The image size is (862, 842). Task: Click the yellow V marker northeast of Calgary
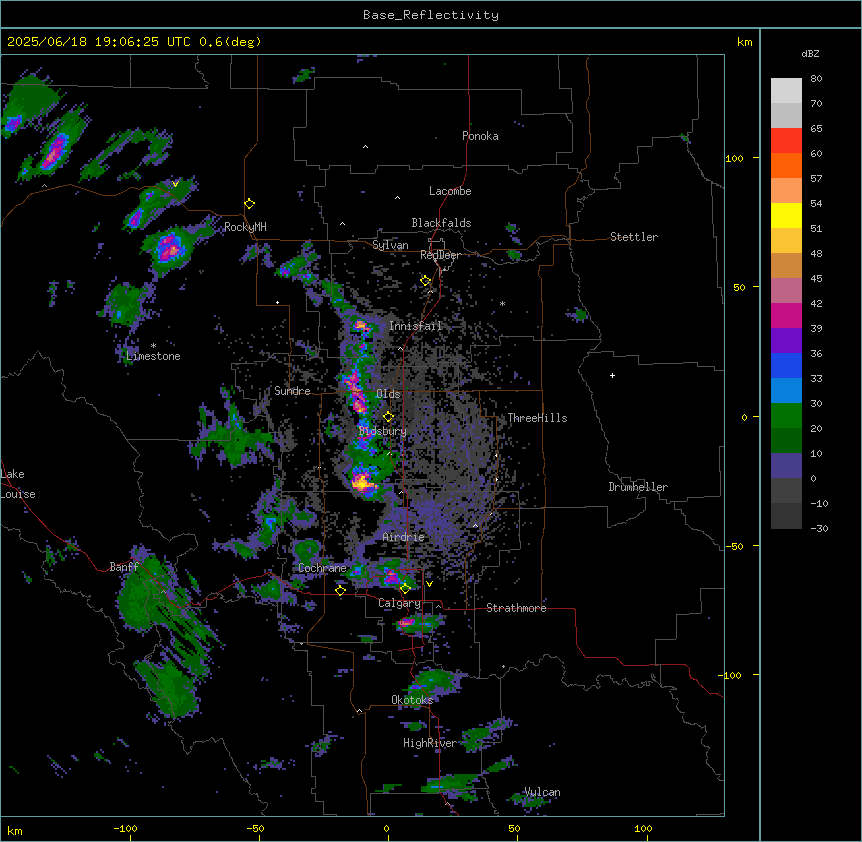point(429,584)
